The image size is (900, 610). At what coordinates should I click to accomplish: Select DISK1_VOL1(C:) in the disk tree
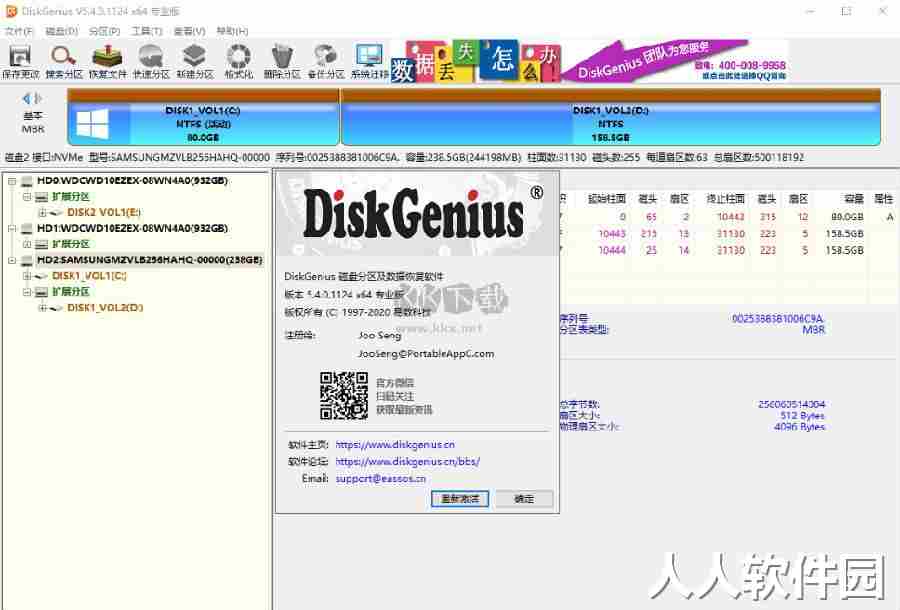pyautogui.click(x=89, y=276)
